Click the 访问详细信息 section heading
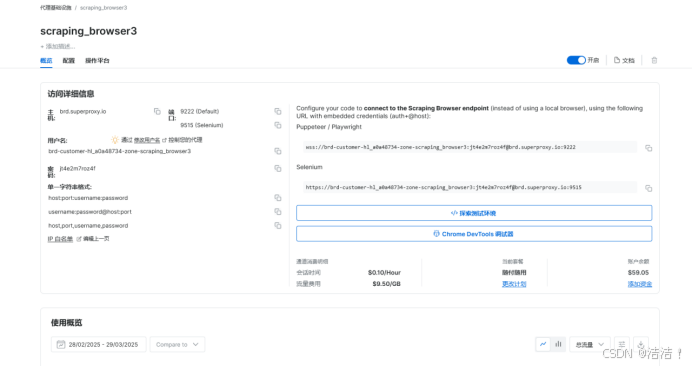The height and width of the screenshot is (367, 693). [71, 94]
